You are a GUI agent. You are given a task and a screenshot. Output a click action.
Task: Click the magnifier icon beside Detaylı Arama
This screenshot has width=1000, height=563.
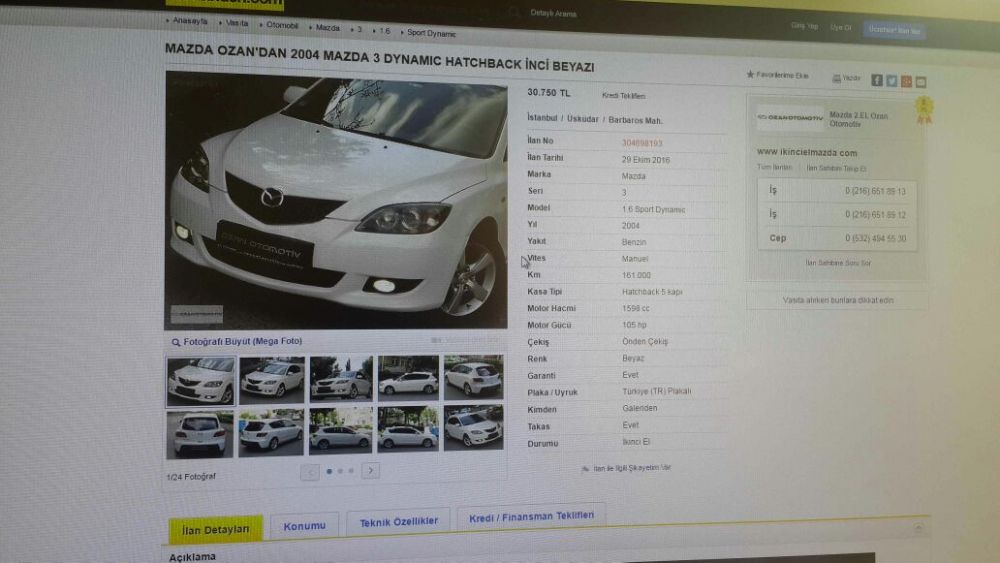pyautogui.click(x=515, y=12)
